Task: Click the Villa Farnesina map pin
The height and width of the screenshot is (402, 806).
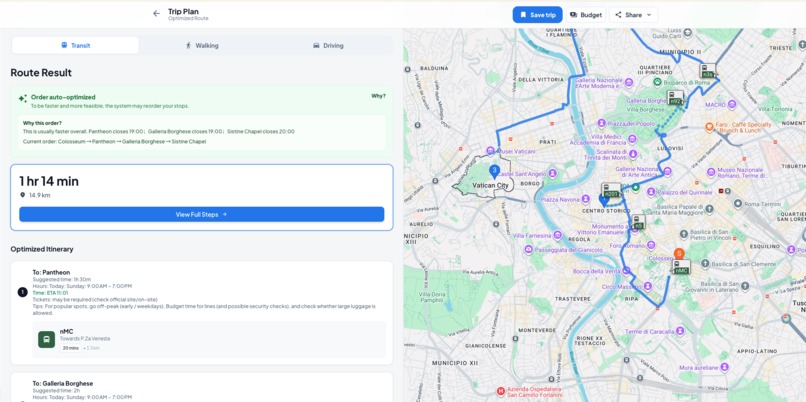Action: coord(557,235)
